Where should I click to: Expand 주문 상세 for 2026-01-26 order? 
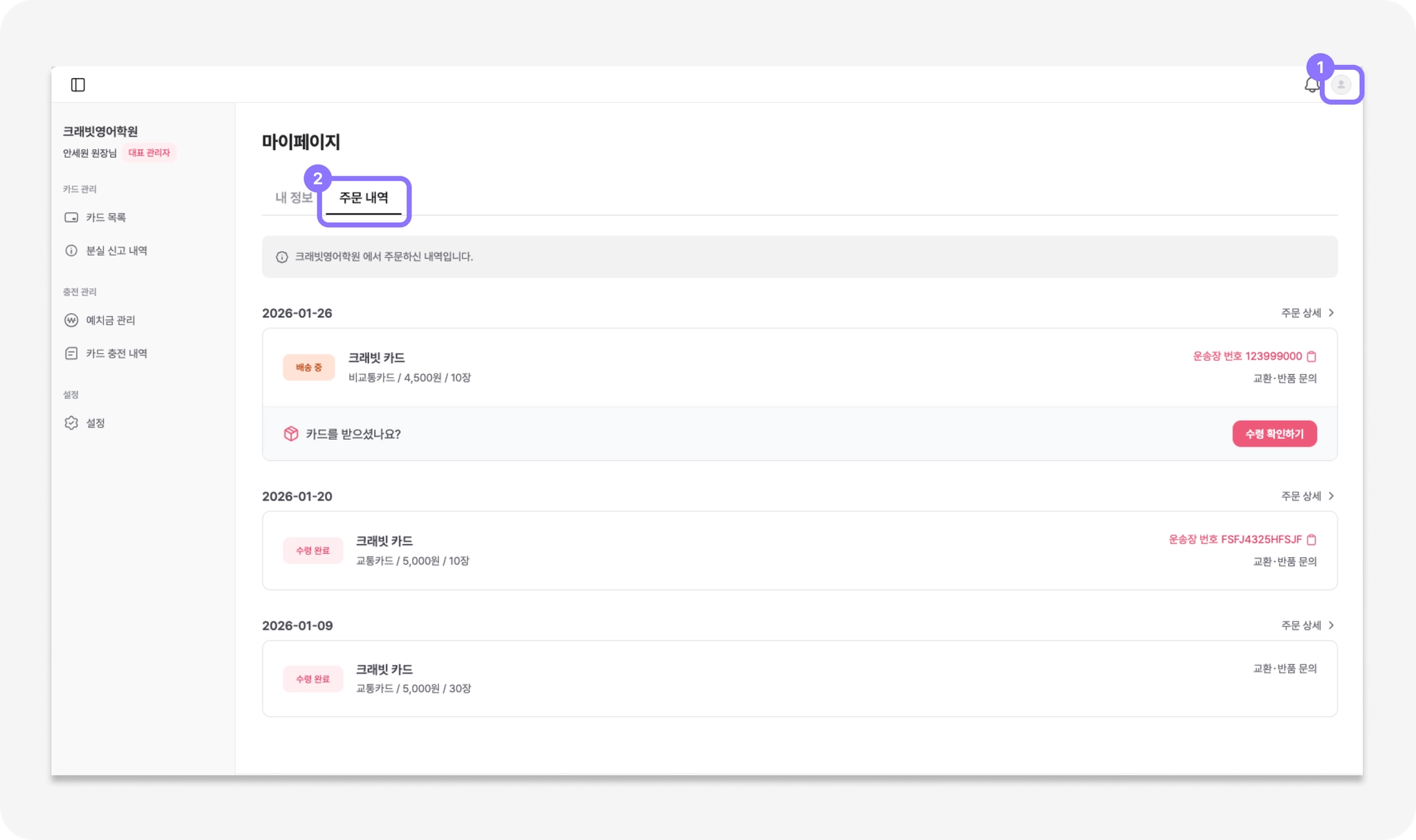[x=1307, y=313]
